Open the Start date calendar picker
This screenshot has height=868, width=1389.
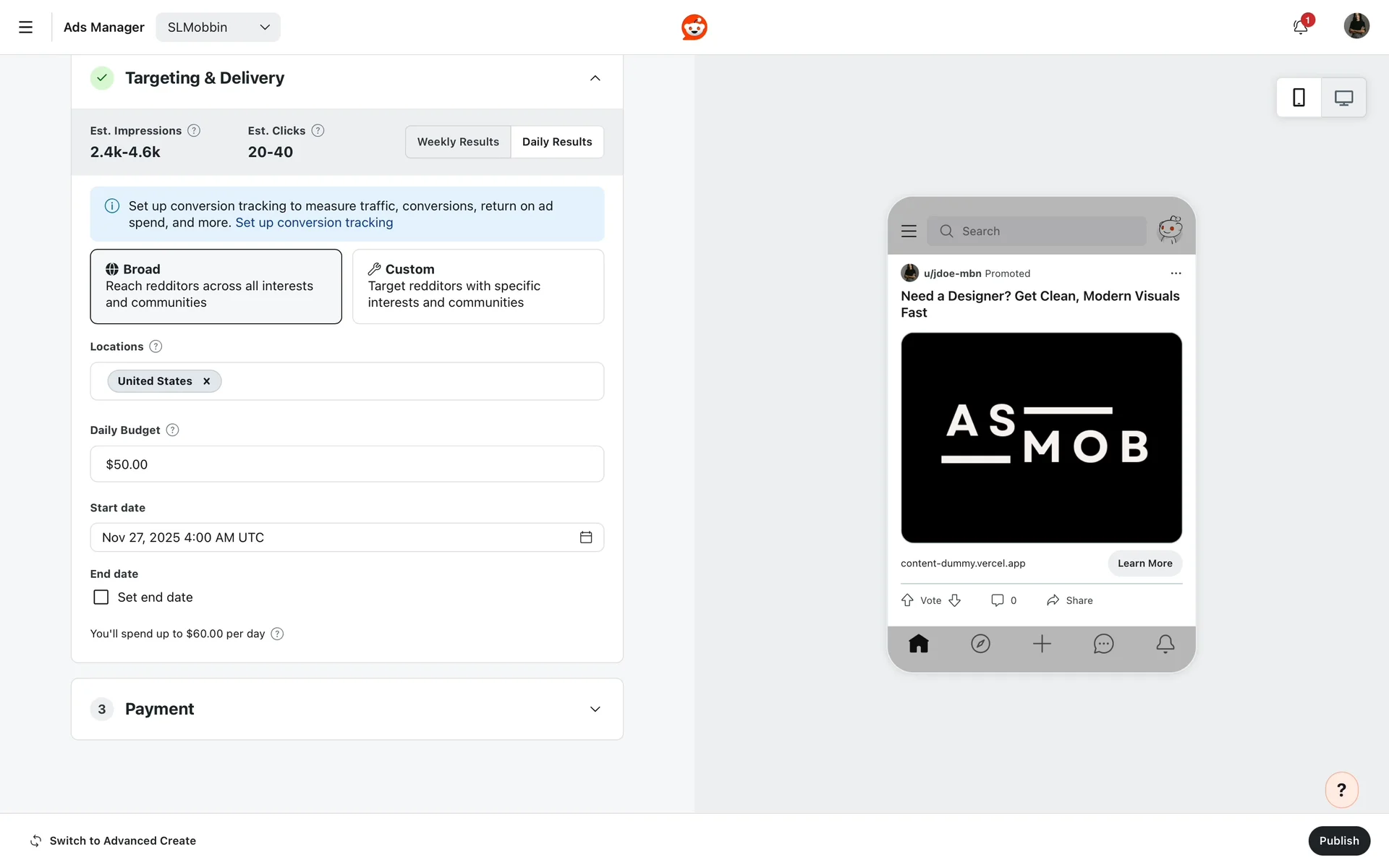click(x=586, y=537)
